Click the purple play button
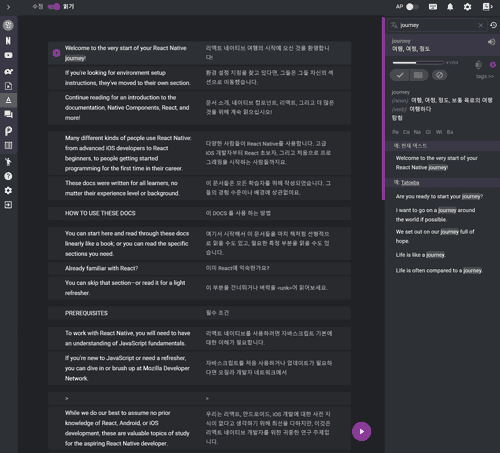The width and height of the screenshot is (500, 453). tap(361, 431)
